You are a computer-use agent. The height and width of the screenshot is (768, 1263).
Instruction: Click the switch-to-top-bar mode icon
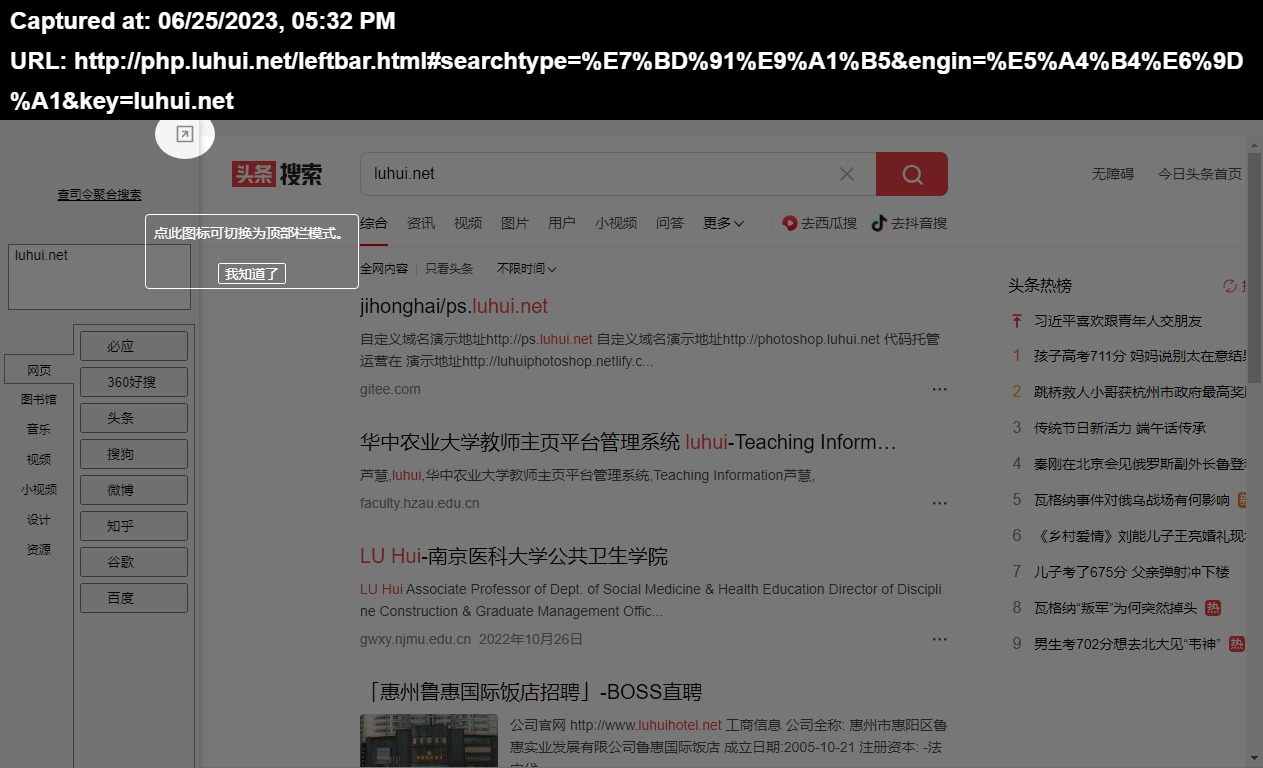[185, 134]
